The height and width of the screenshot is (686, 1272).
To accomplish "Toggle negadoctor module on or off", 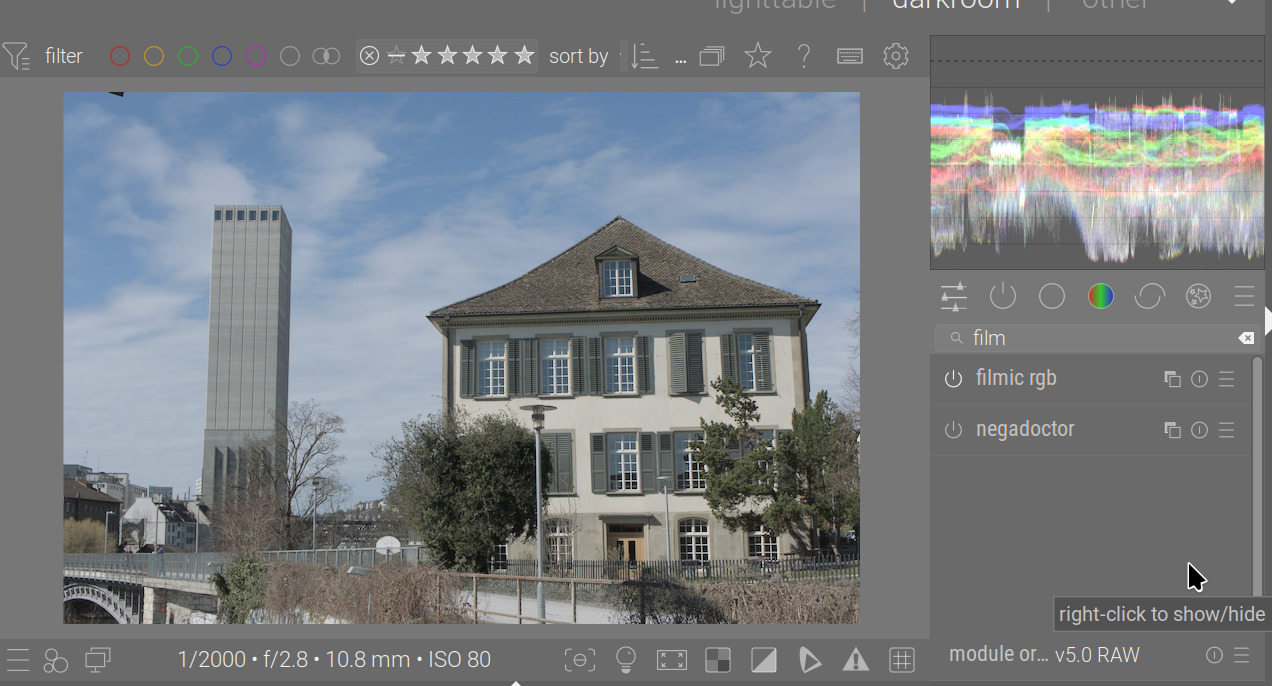I will coord(953,430).
